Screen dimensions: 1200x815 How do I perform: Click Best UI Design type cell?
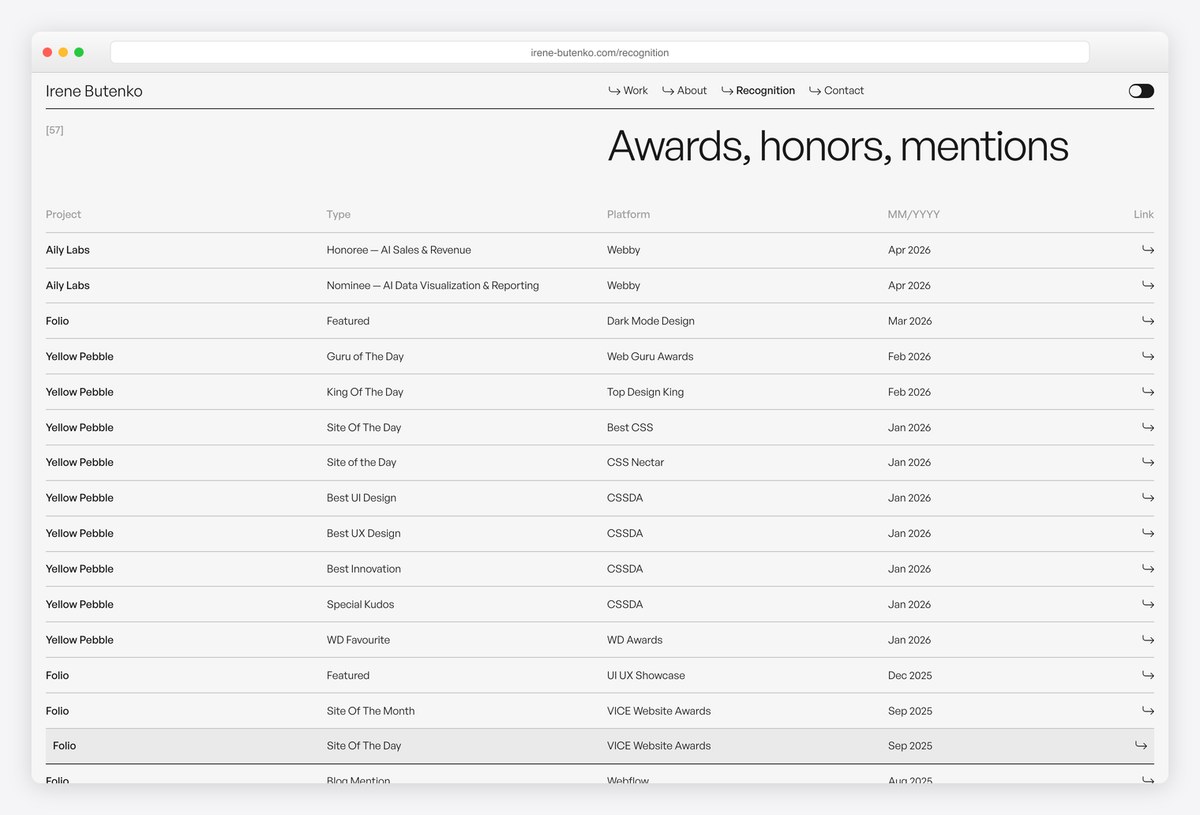coord(361,498)
